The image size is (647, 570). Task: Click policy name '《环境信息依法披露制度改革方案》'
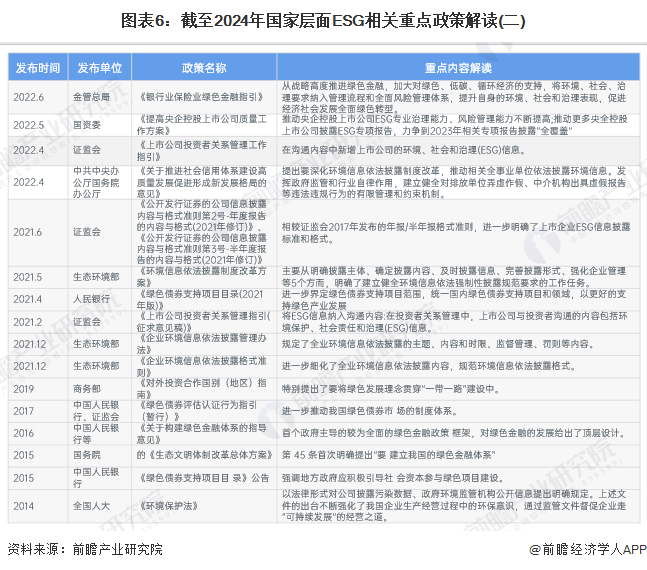point(202,277)
